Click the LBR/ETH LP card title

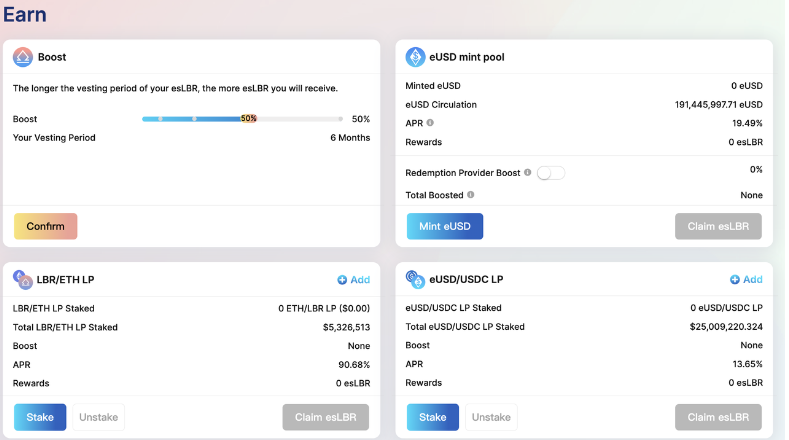click(x=65, y=279)
